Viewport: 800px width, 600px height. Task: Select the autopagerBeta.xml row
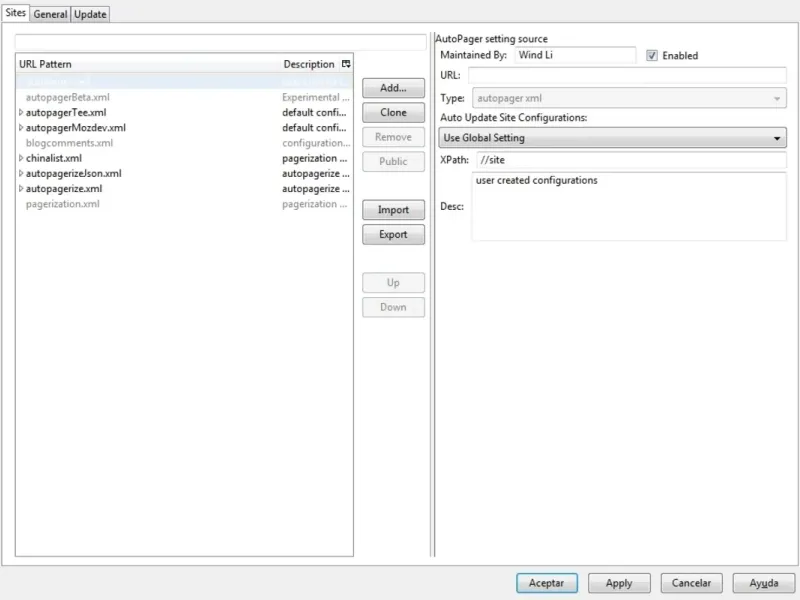point(184,97)
